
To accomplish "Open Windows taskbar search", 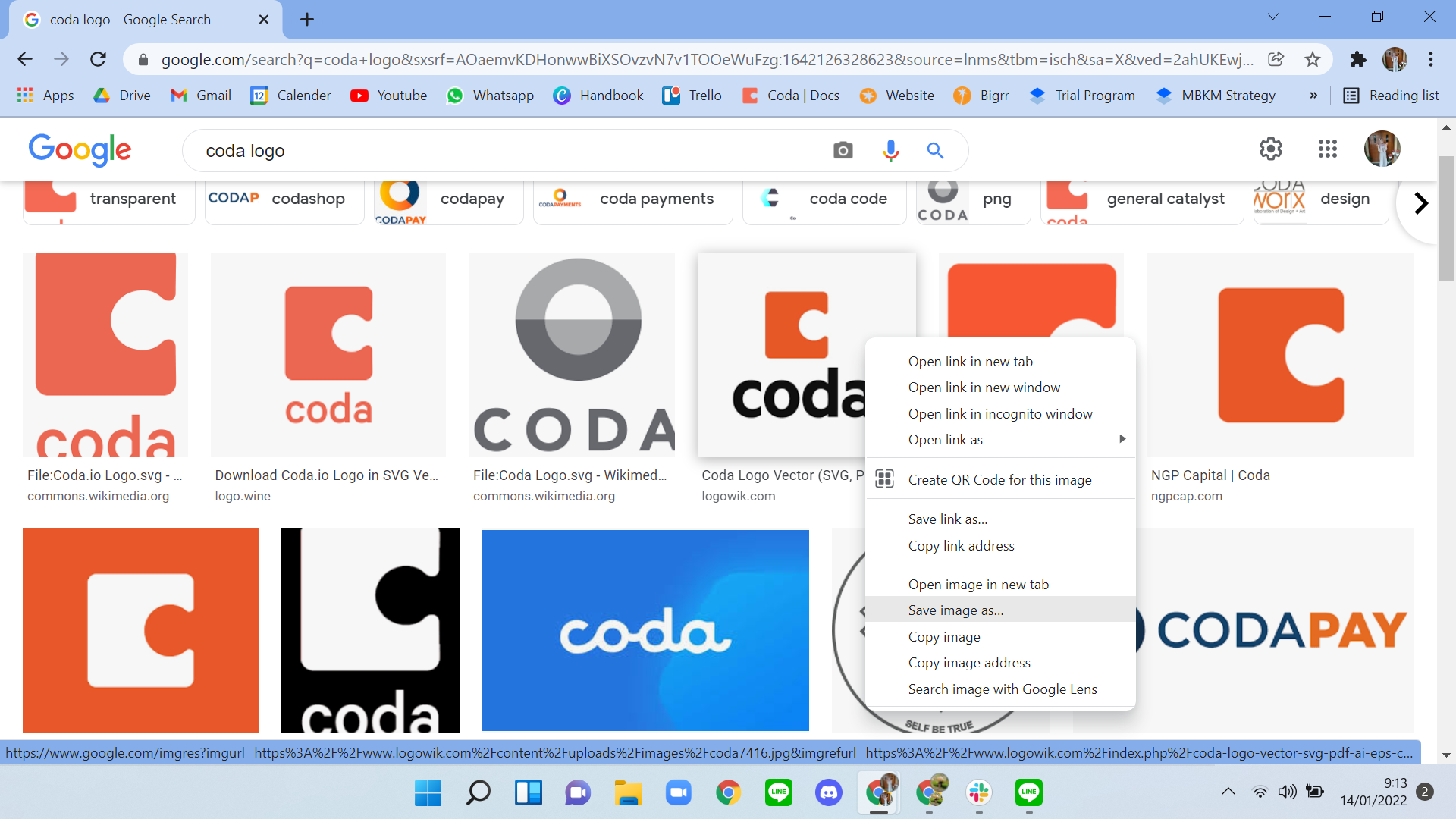I will point(478,792).
